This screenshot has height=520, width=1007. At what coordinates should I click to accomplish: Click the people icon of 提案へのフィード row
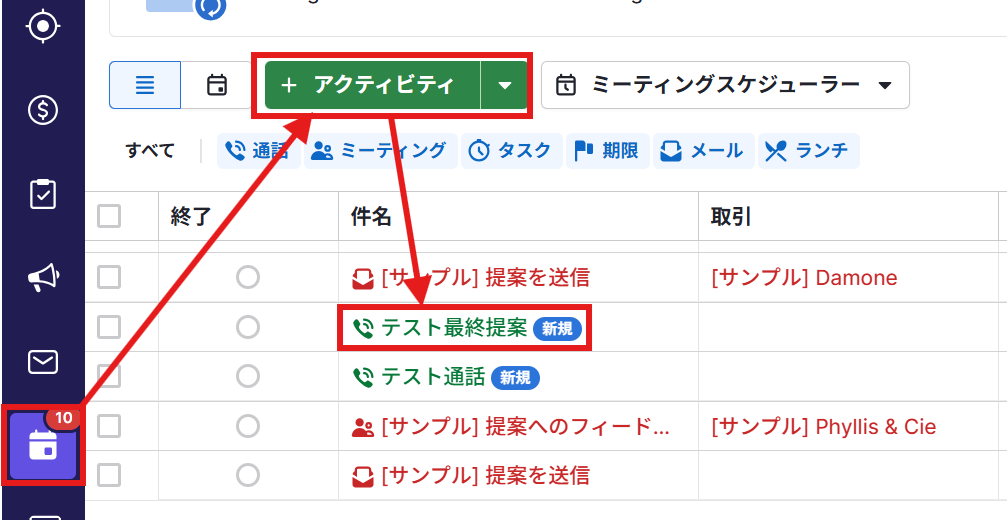[x=363, y=426]
